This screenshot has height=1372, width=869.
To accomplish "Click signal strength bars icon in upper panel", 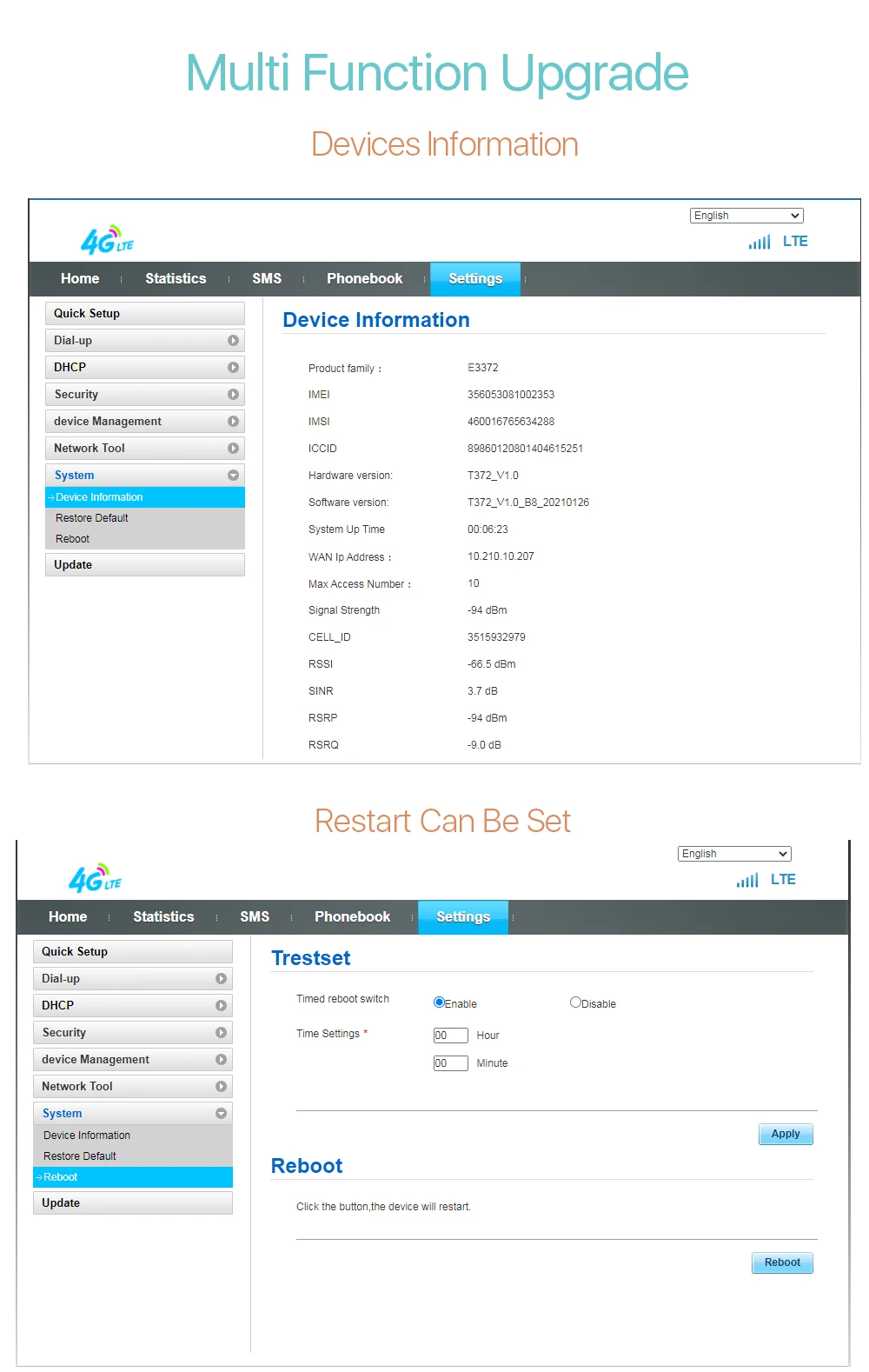I will click(760, 243).
